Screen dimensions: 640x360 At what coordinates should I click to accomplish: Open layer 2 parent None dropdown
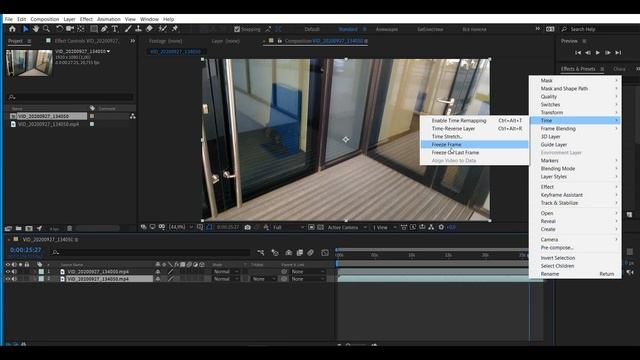click(308, 279)
